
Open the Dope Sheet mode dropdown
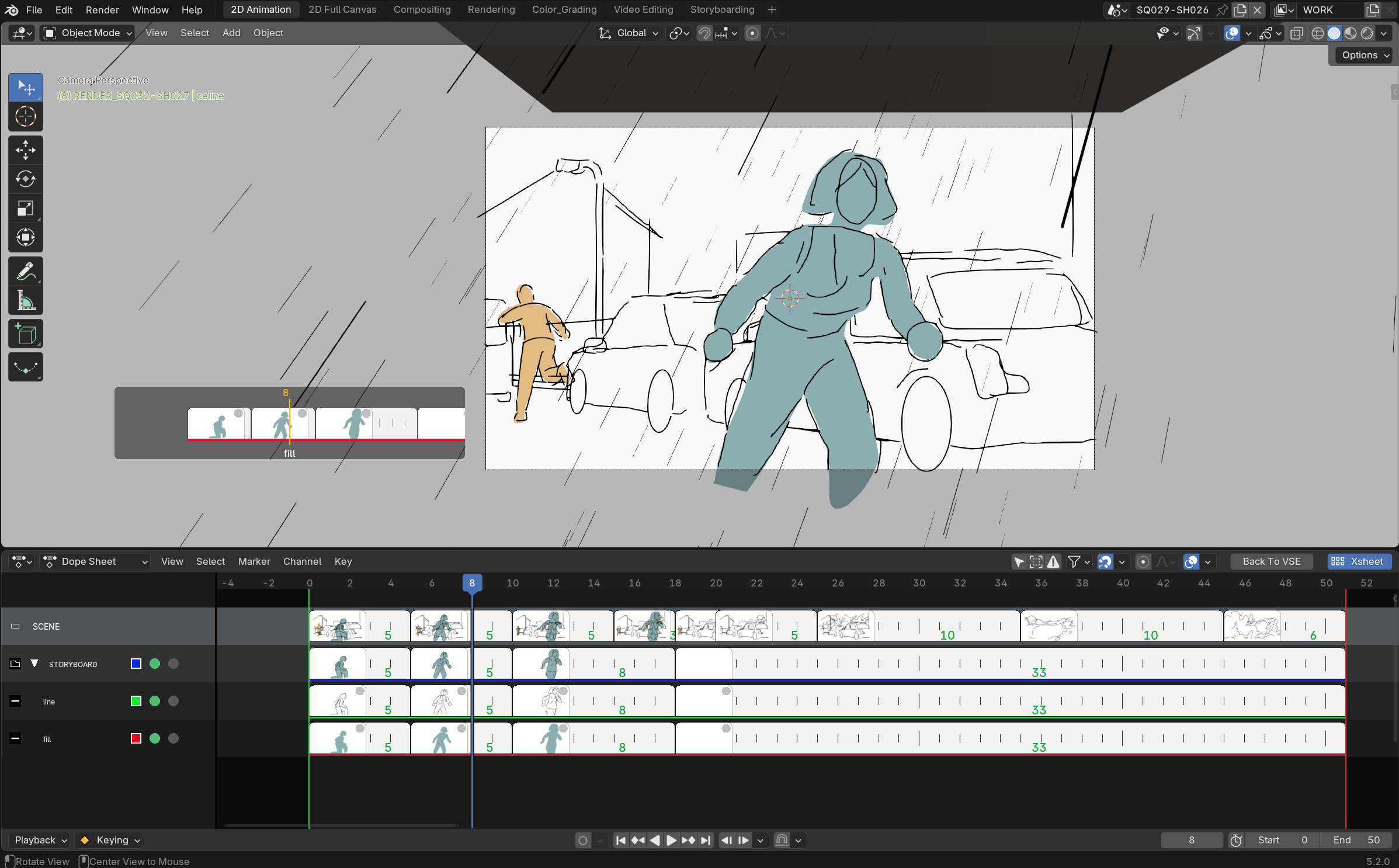click(x=96, y=561)
